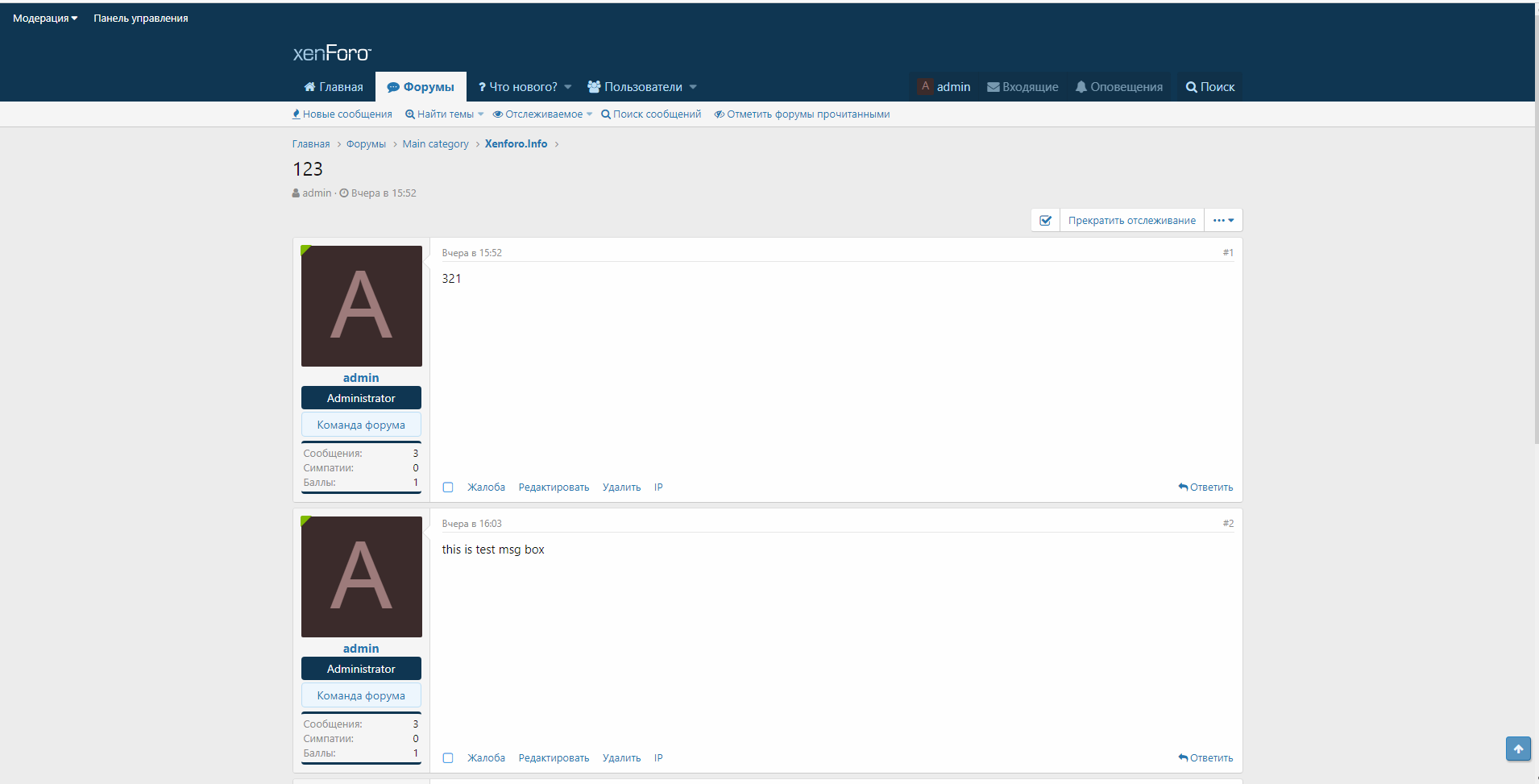Select the Форумы navigation tab
Screen dimensions: 1539x784
pos(421,87)
